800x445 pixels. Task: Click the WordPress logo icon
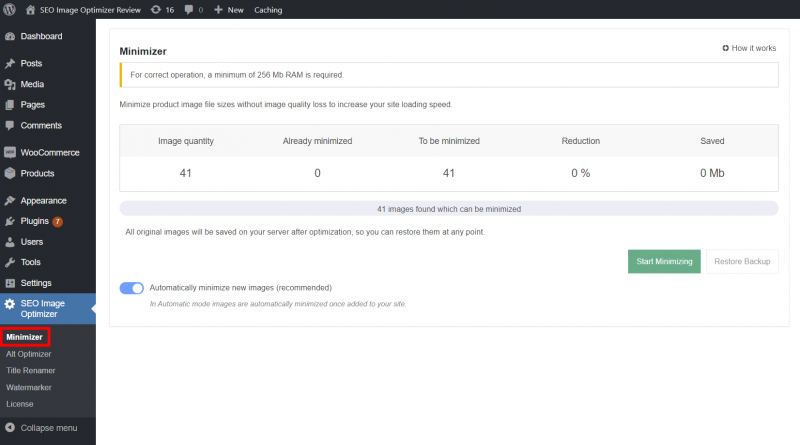click(x=9, y=10)
